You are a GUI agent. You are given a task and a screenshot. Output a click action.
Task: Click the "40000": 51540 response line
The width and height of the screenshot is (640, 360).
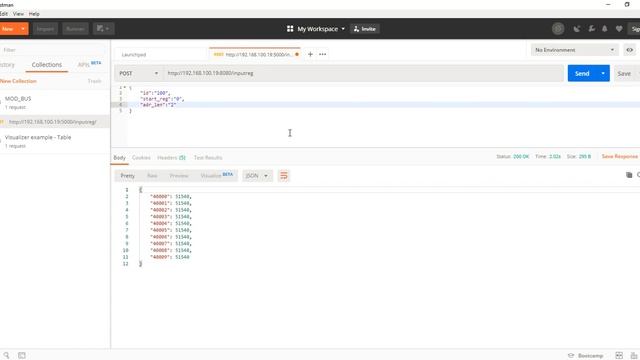point(171,196)
